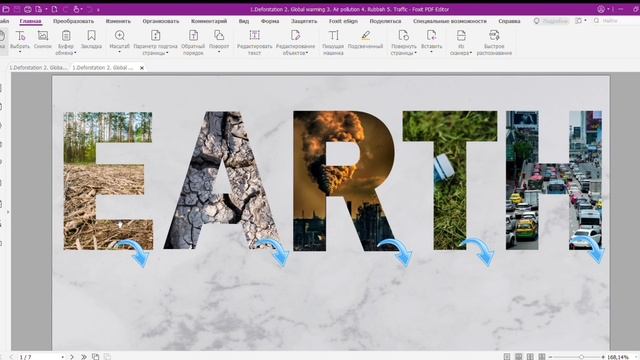Image resolution: width=640 pixels, height=360 pixels.
Task: Click Из сканера scan icon
Action: pyautogui.click(x=461, y=36)
